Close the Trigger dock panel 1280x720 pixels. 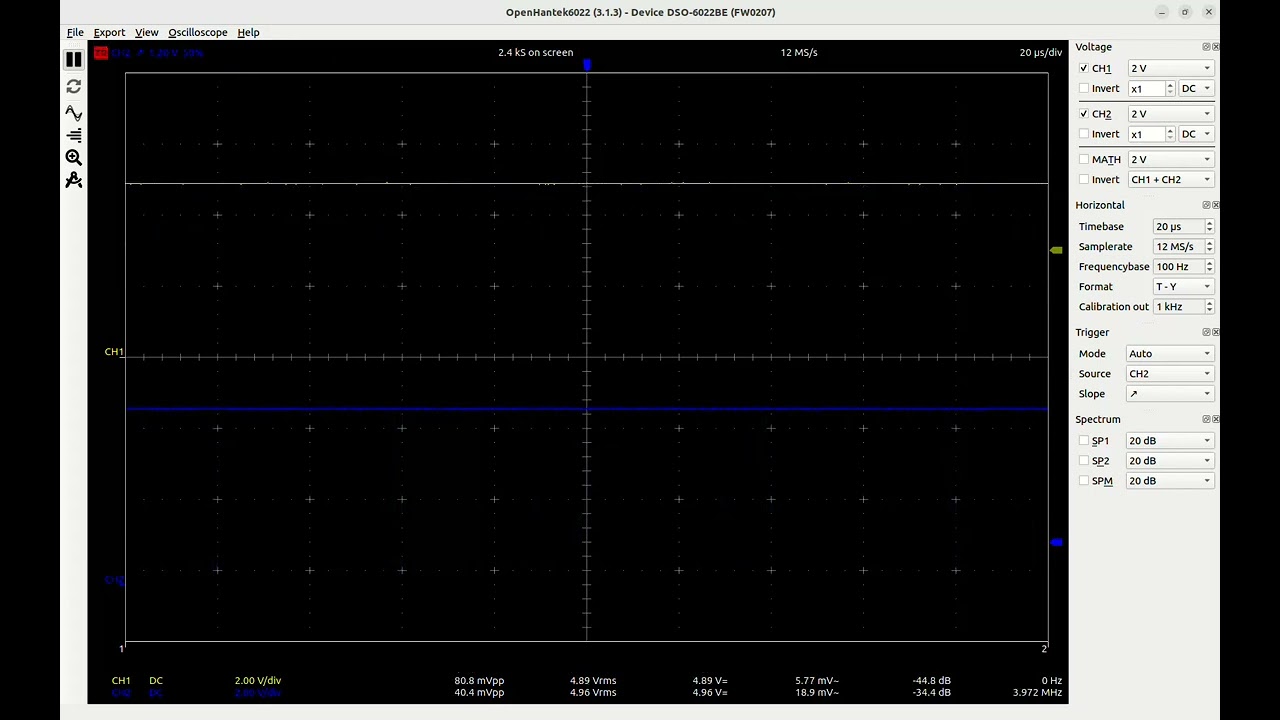coord(1215,332)
